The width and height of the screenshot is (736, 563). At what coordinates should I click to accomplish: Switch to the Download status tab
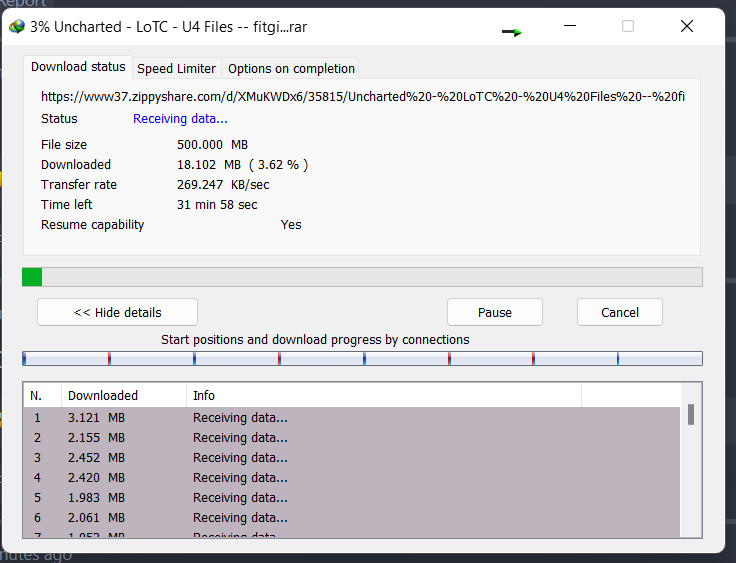coord(78,67)
